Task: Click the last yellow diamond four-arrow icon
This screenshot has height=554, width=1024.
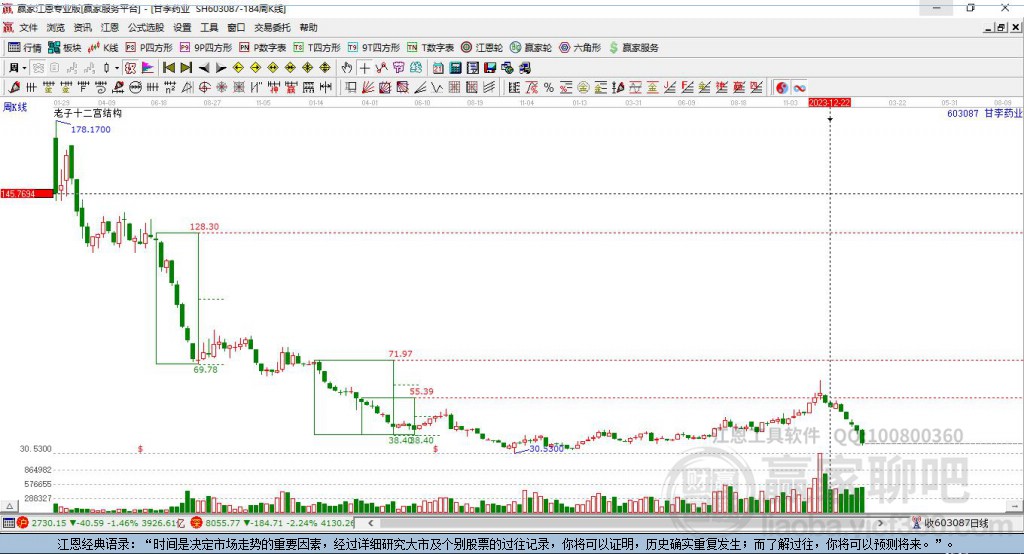Action: (x=325, y=68)
